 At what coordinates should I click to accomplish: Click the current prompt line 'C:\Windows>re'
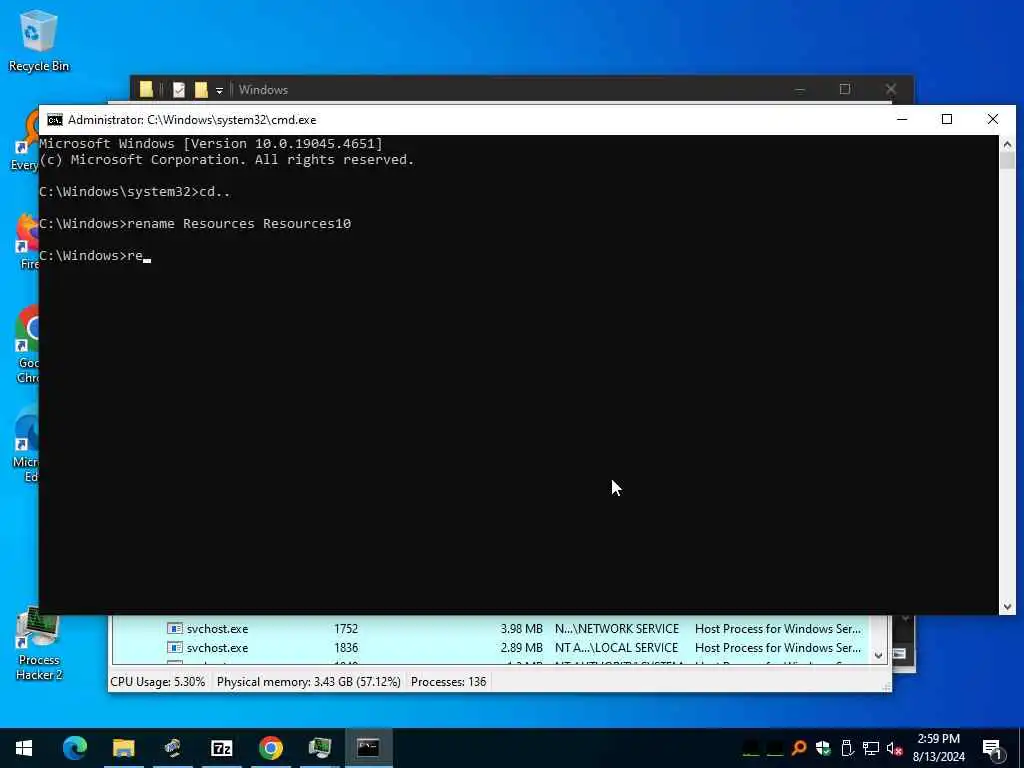95,255
